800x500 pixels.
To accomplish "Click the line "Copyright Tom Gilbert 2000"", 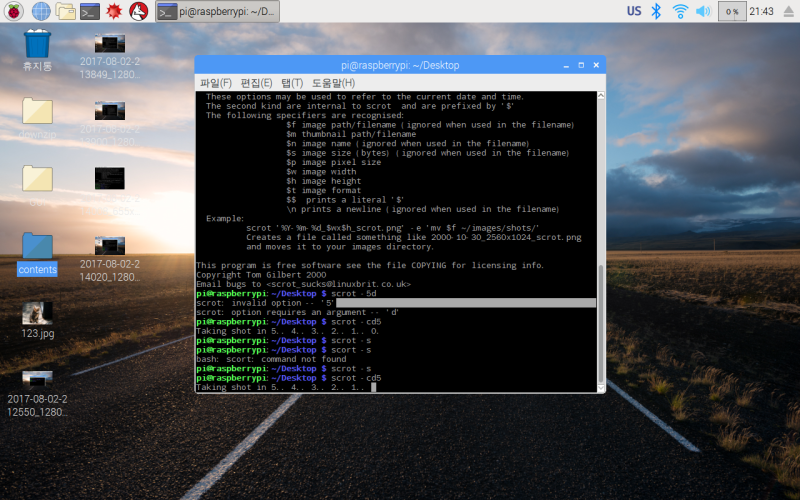I will 261,275.
